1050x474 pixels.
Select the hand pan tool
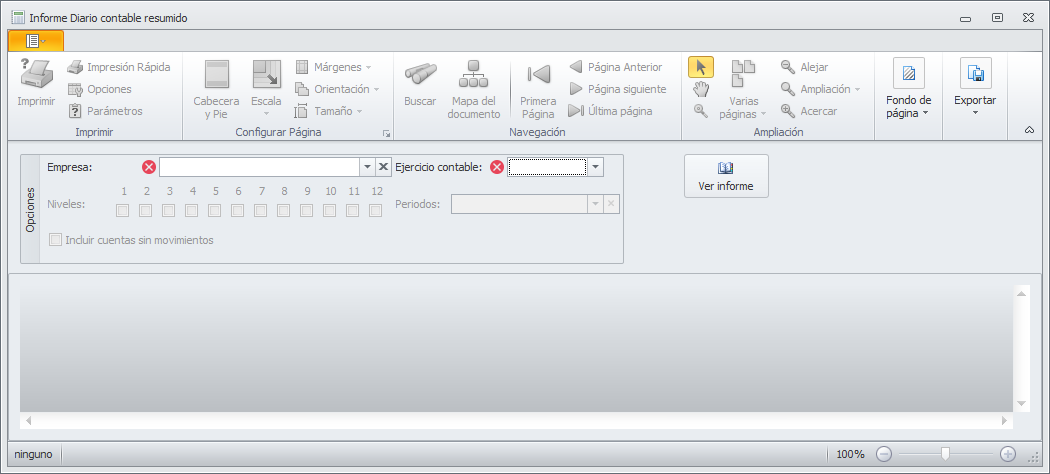tap(701, 89)
